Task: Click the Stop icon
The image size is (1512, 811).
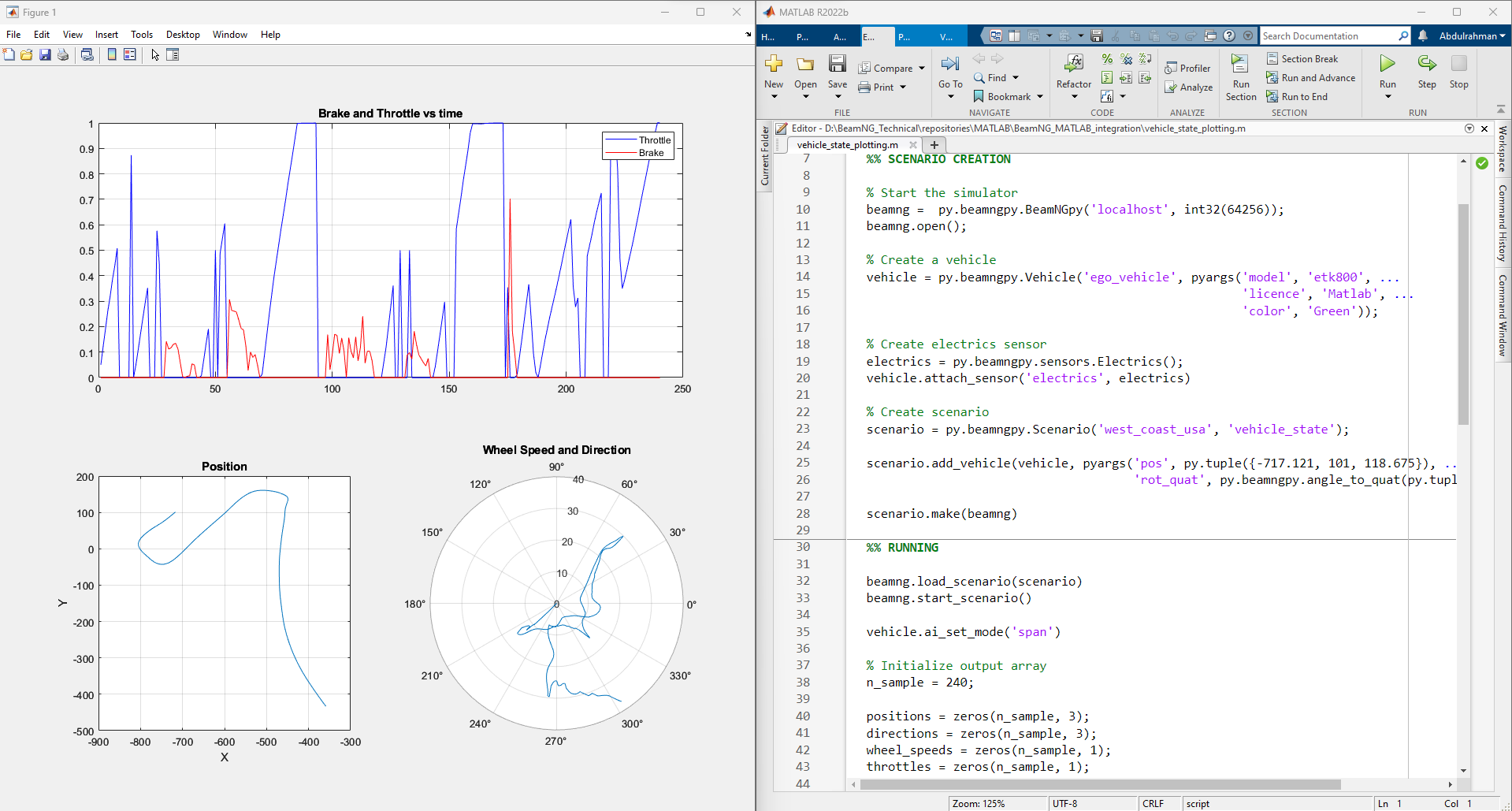Action: (1458, 64)
